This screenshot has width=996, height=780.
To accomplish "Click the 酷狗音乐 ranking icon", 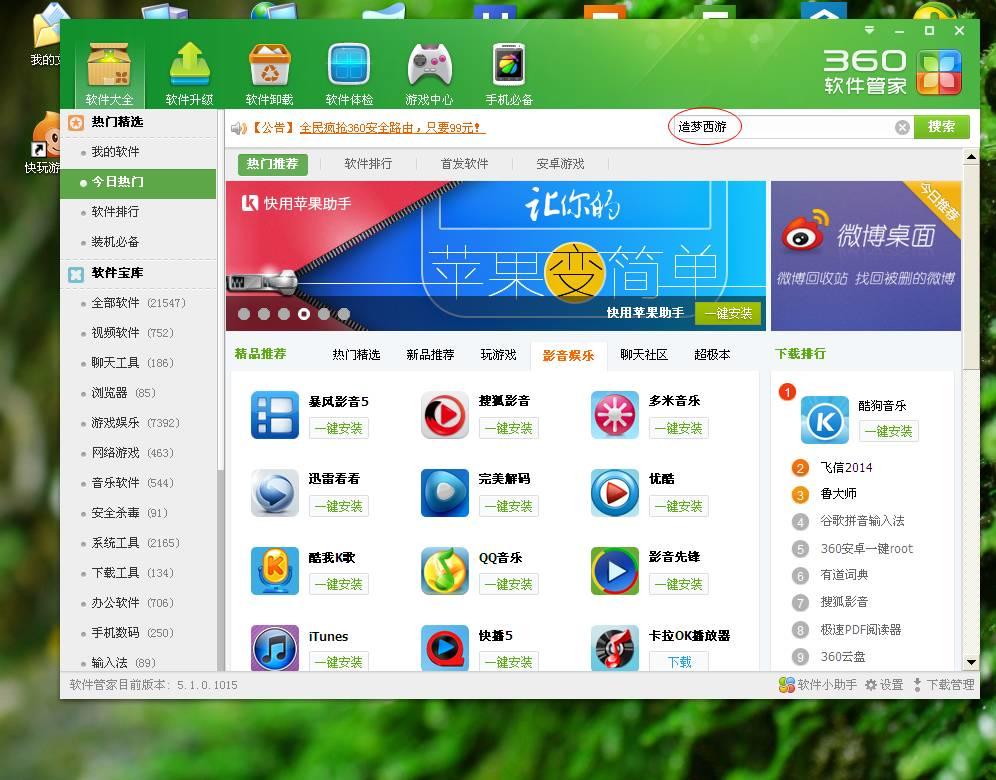I will (x=824, y=420).
